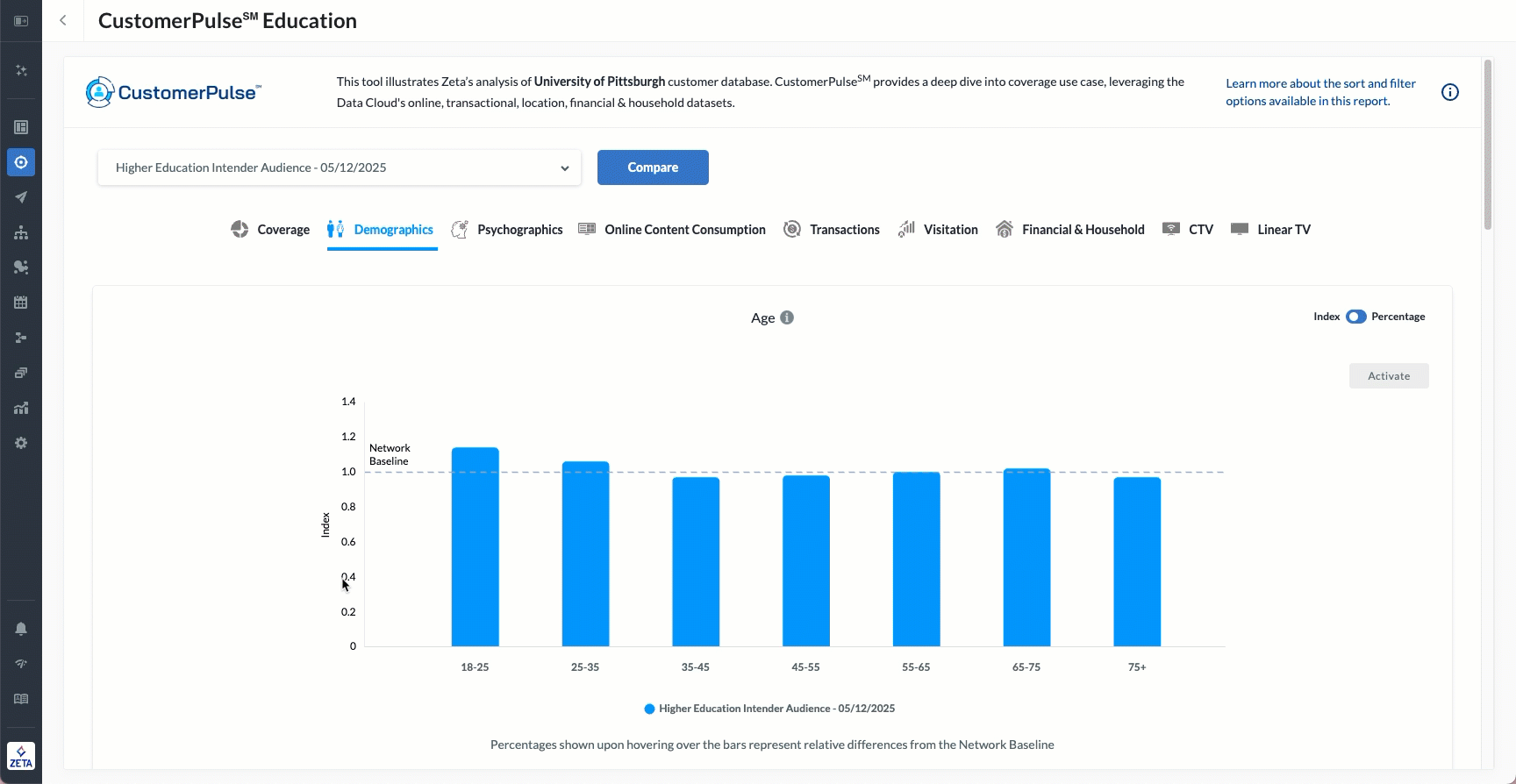Toggle the sidebar panel collapse icon
1516x784 pixels.
pos(21,20)
